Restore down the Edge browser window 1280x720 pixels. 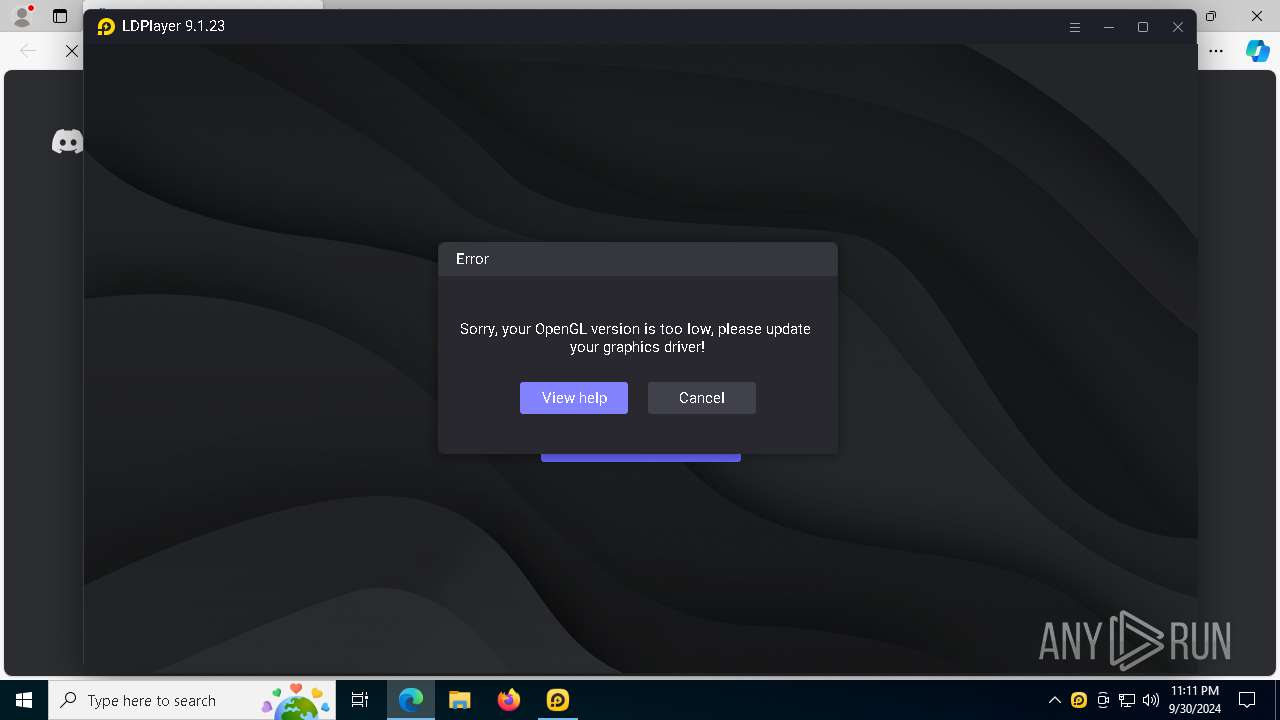tap(1211, 16)
